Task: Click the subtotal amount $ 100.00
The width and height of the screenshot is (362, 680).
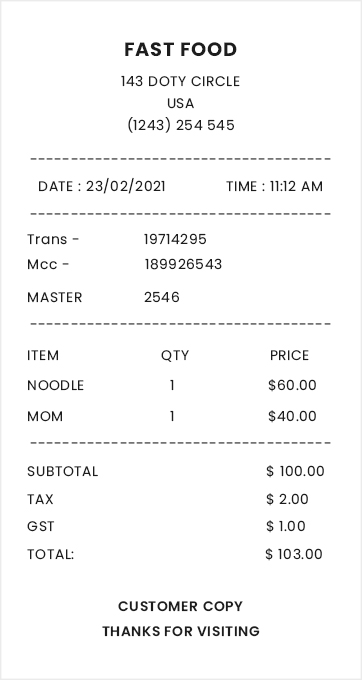Action: (295, 471)
